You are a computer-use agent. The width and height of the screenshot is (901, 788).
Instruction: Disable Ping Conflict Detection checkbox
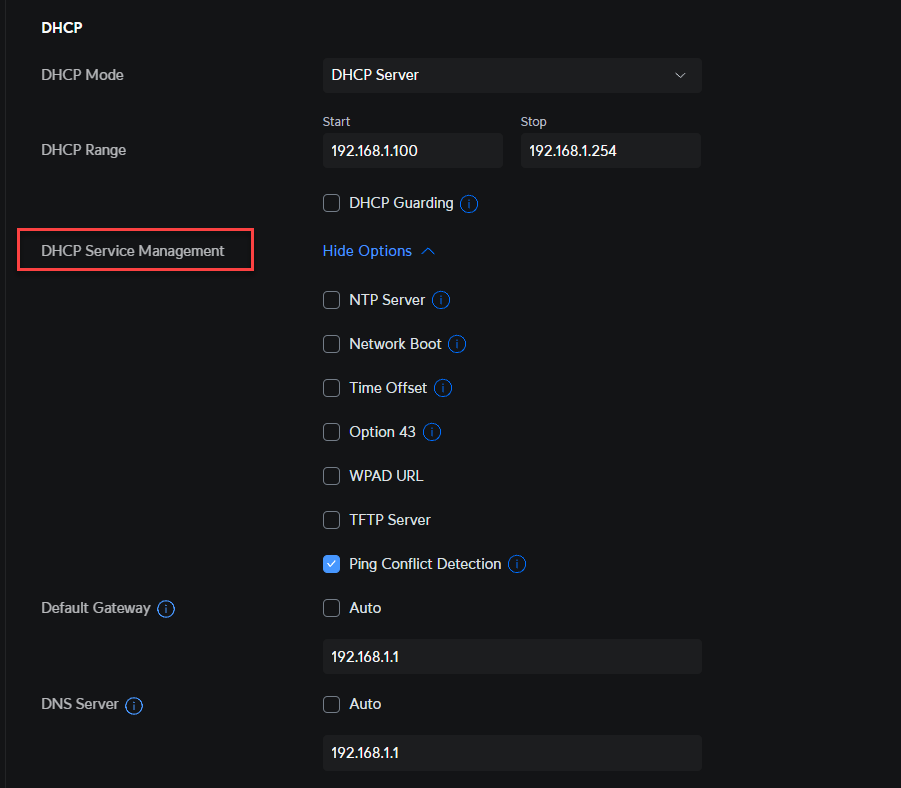(332, 564)
